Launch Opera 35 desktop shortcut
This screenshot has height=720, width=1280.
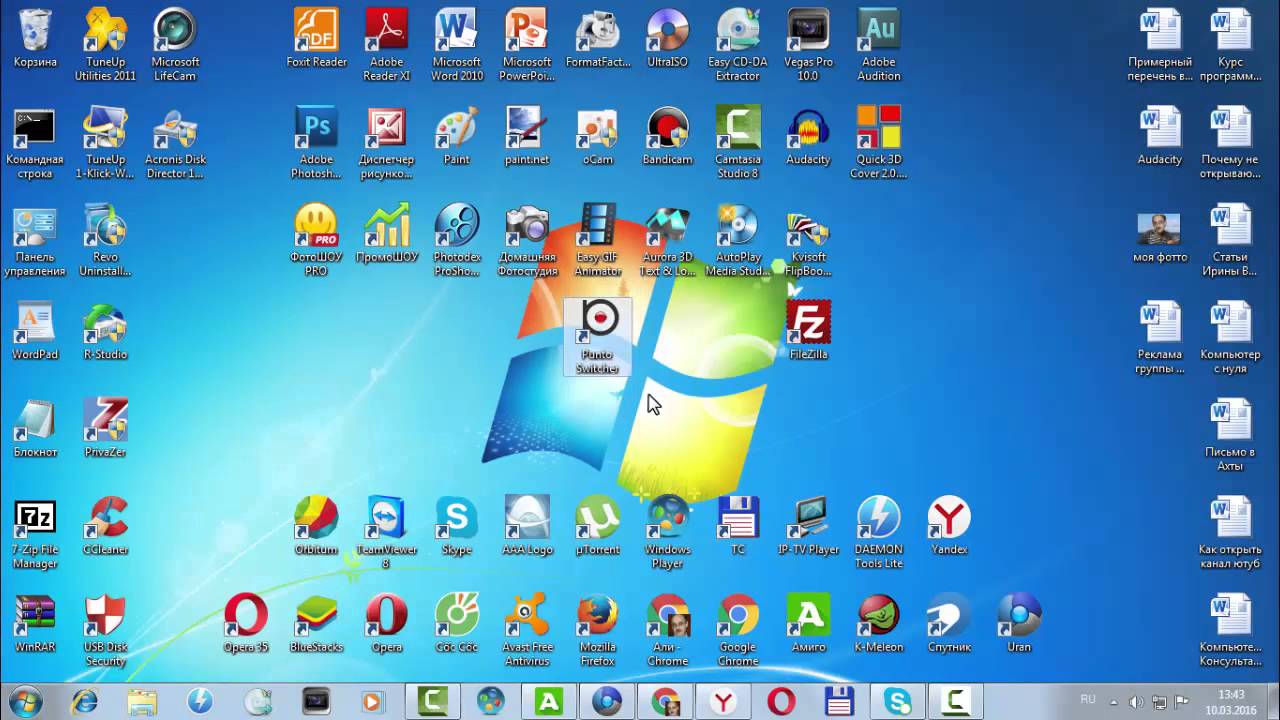tap(246, 625)
